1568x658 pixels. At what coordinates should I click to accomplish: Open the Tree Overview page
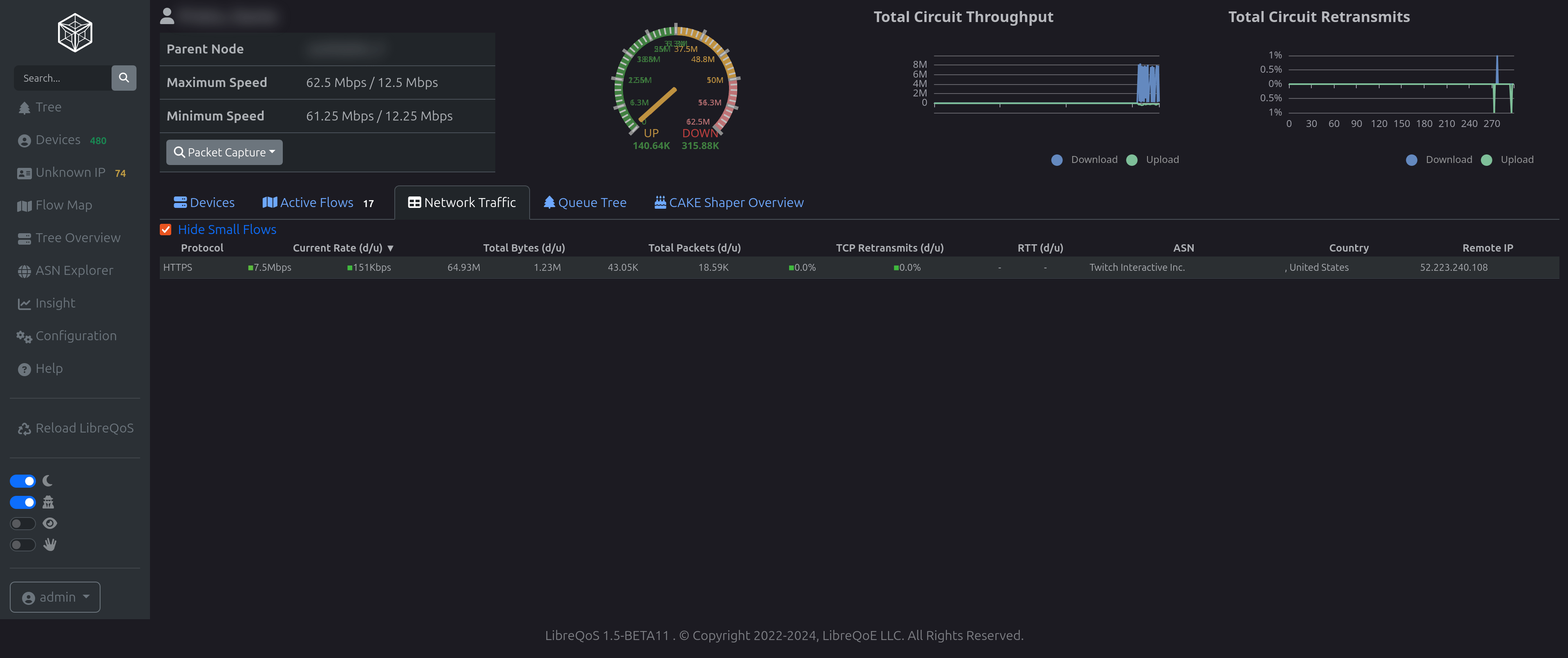click(77, 237)
